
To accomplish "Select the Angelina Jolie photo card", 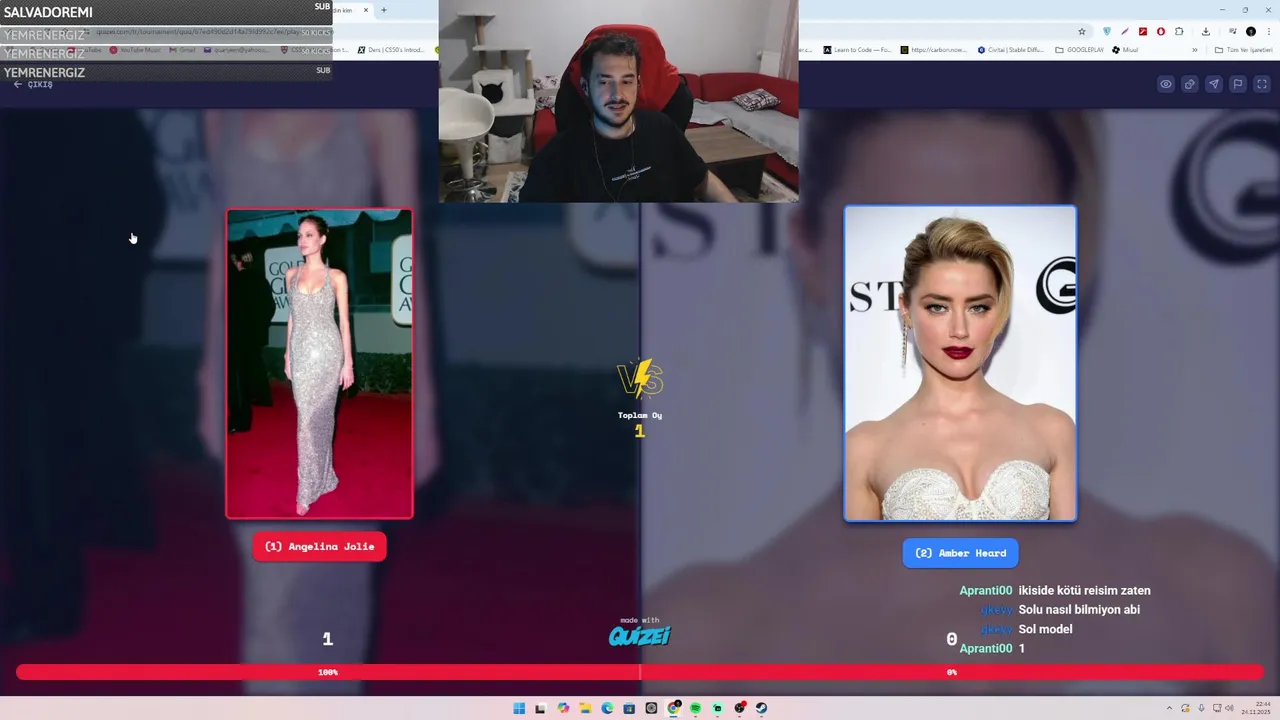I will (x=319, y=363).
